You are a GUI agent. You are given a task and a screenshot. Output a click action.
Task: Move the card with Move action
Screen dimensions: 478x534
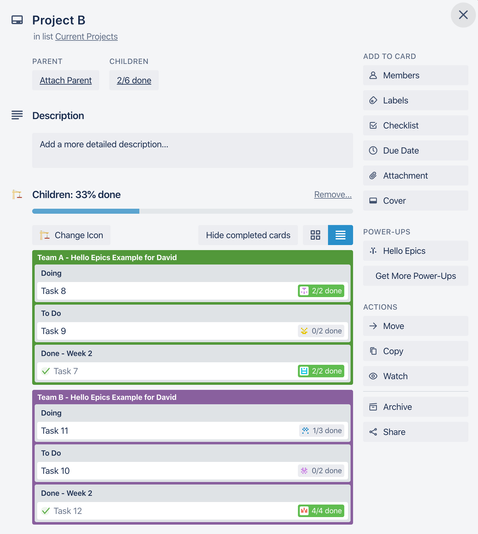[415, 326]
